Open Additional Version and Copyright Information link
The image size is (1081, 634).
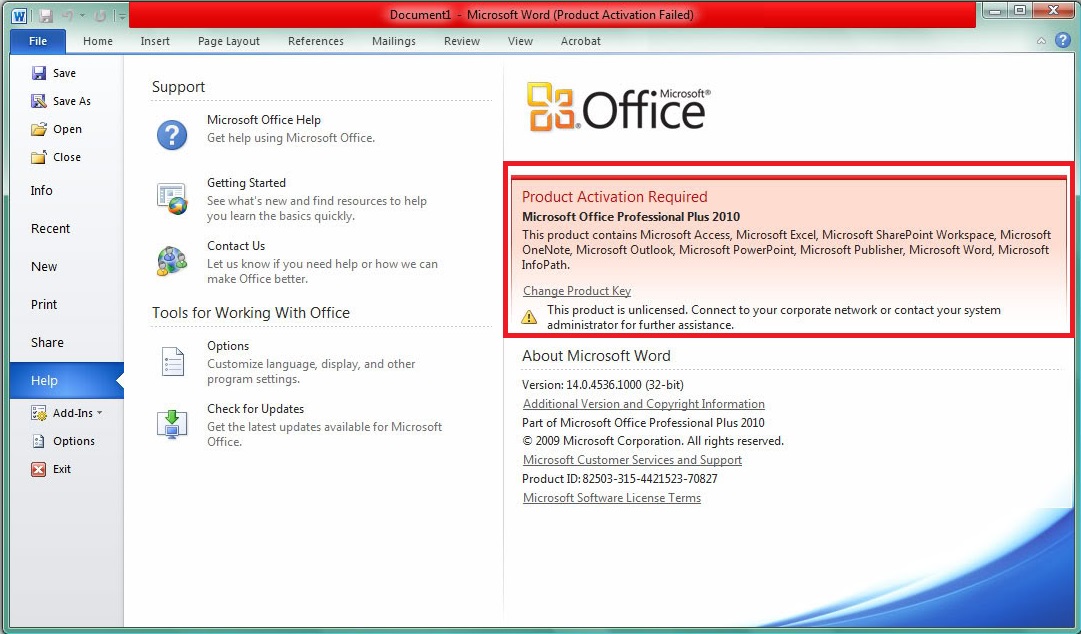644,404
